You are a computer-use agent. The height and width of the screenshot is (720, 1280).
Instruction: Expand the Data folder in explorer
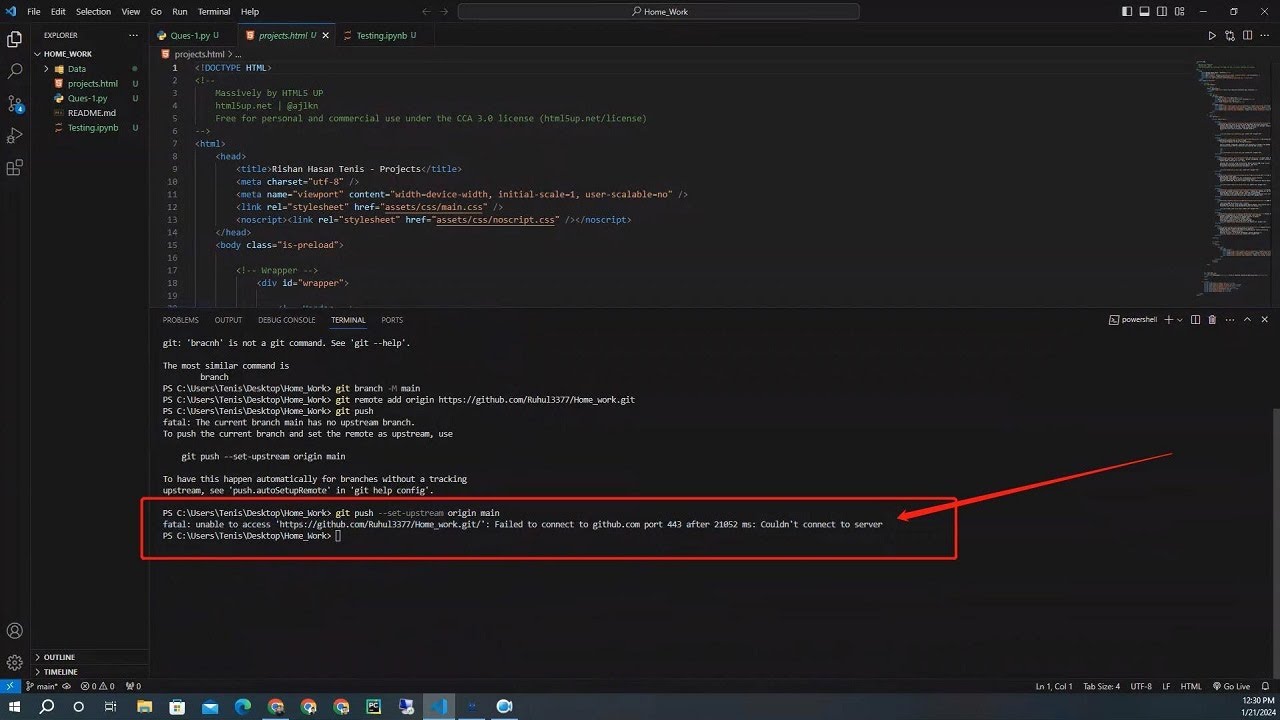[90, 69]
